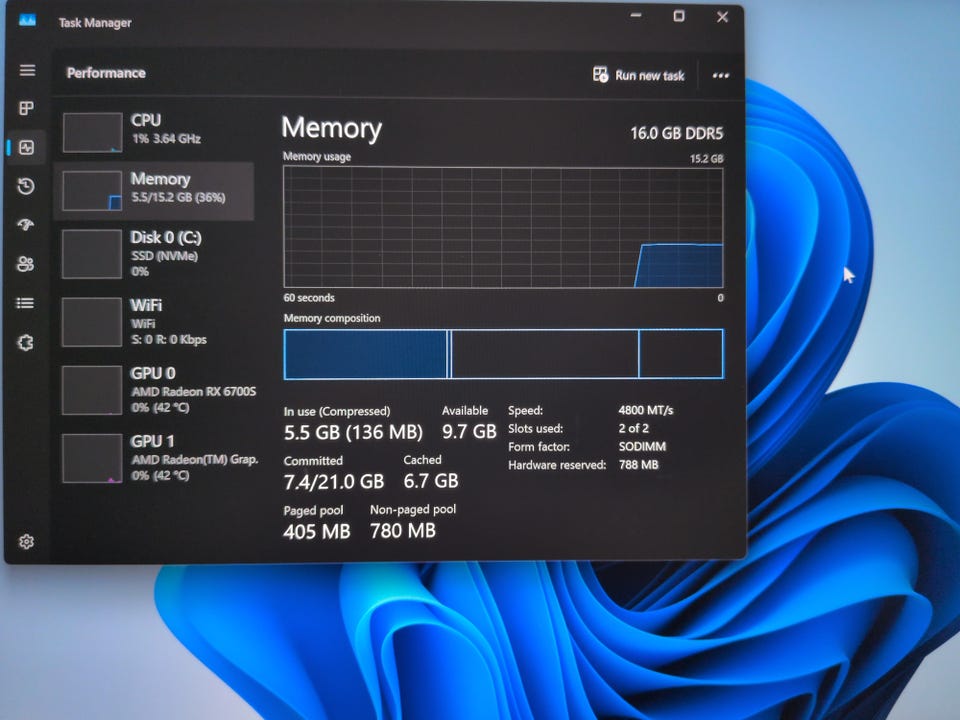
Task: Open the Processes page icon
Action: pos(26,108)
